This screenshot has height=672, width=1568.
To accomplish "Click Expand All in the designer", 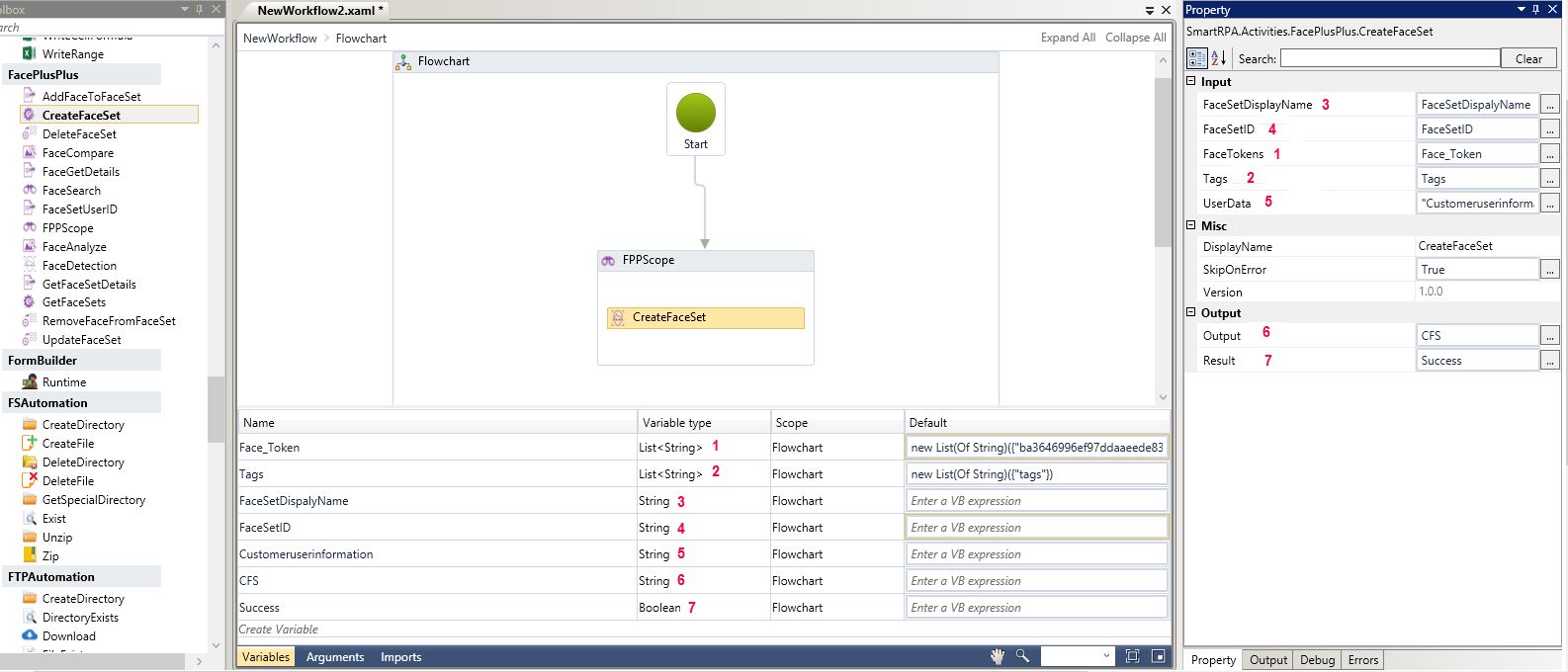I will pyautogui.click(x=1067, y=38).
